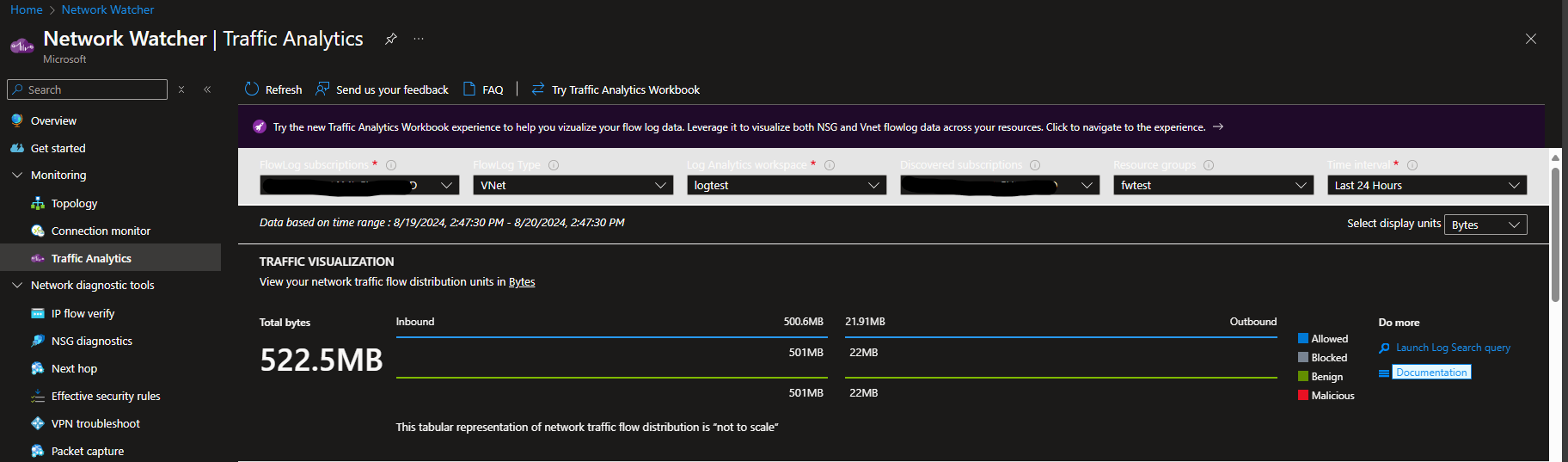Open the FAQ document link
This screenshot has height=462, width=1568.
(483, 89)
